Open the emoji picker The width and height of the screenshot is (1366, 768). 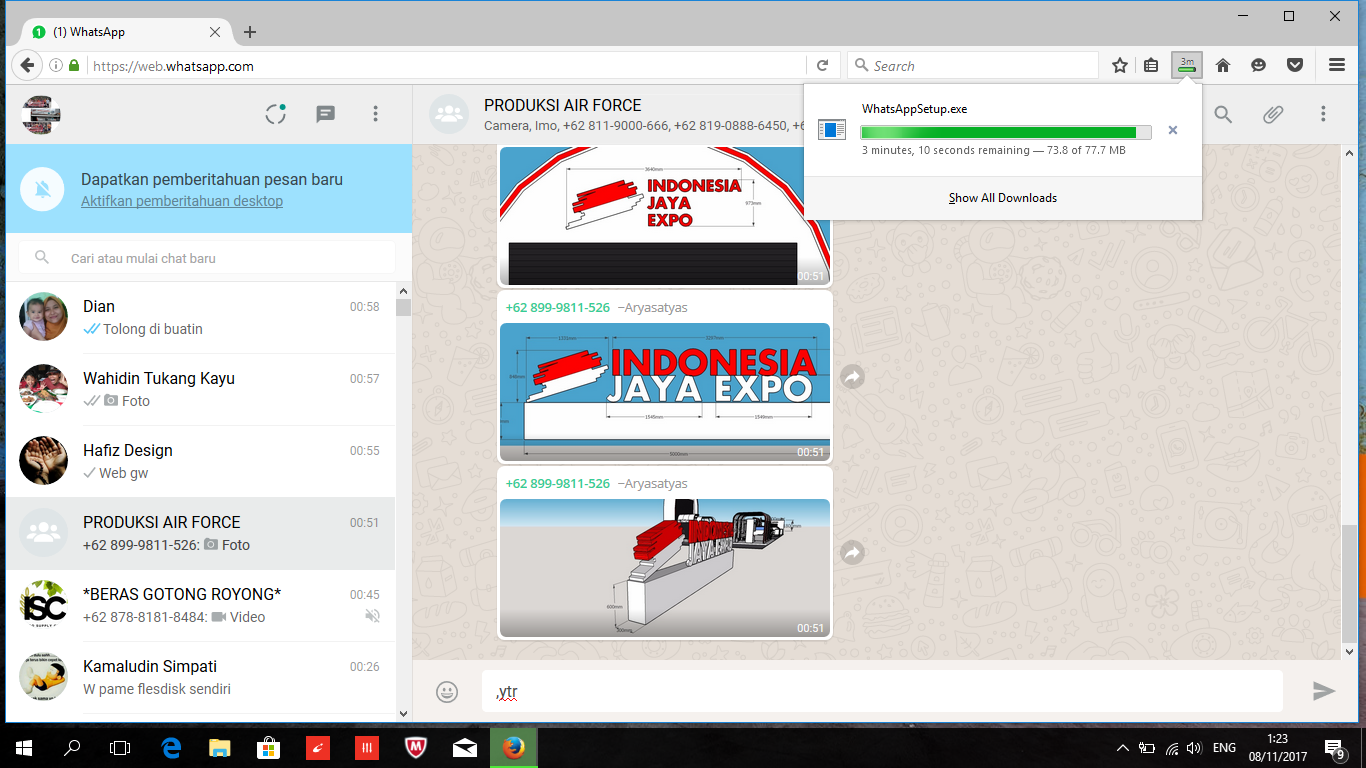pyautogui.click(x=447, y=691)
